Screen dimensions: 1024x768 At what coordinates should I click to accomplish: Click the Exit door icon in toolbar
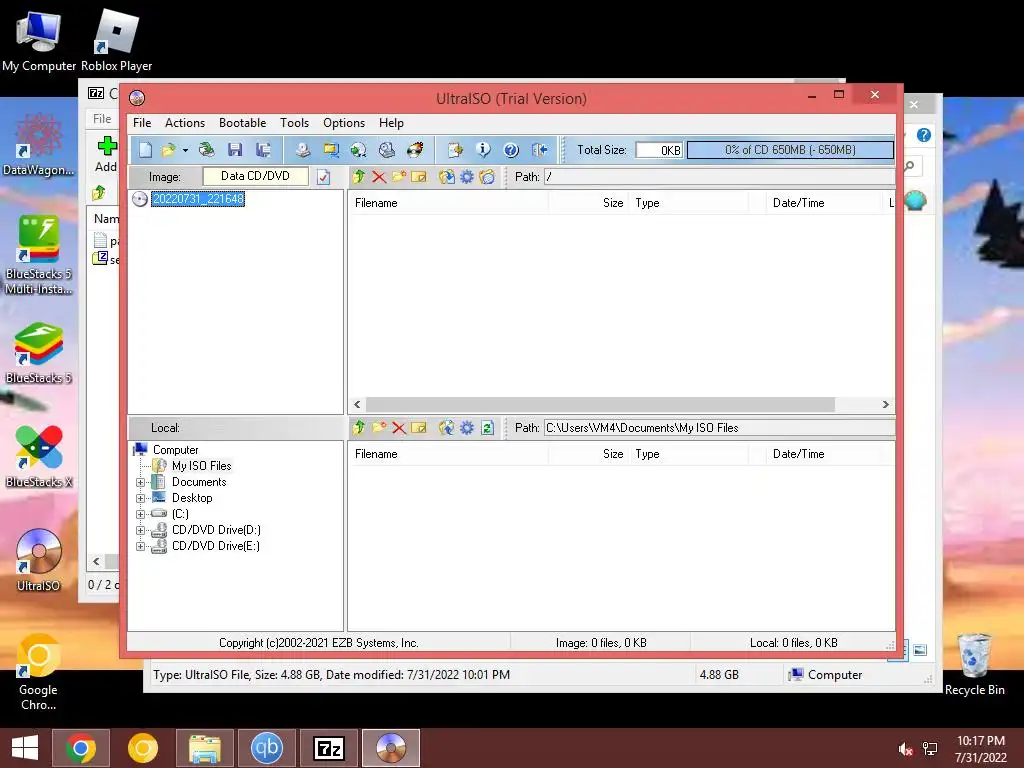[x=539, y=150]
